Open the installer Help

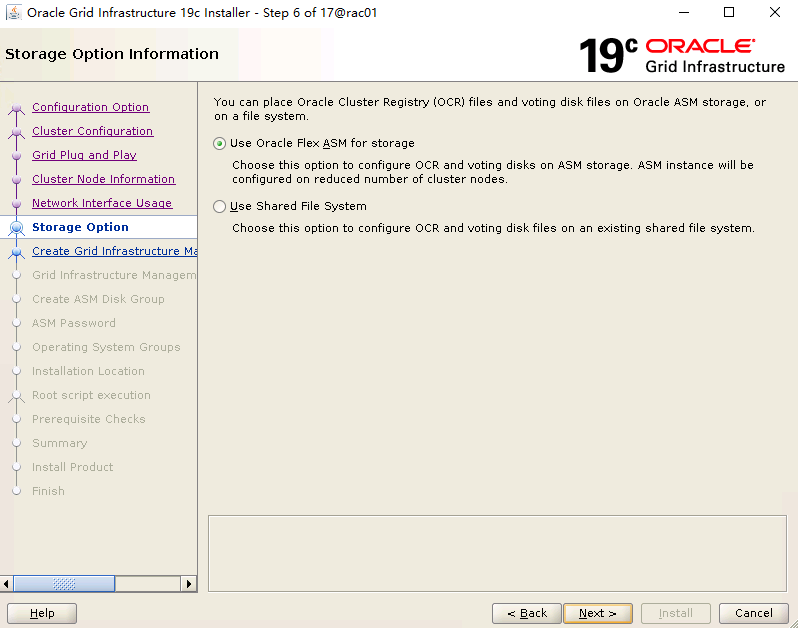[x=42, y=613]
